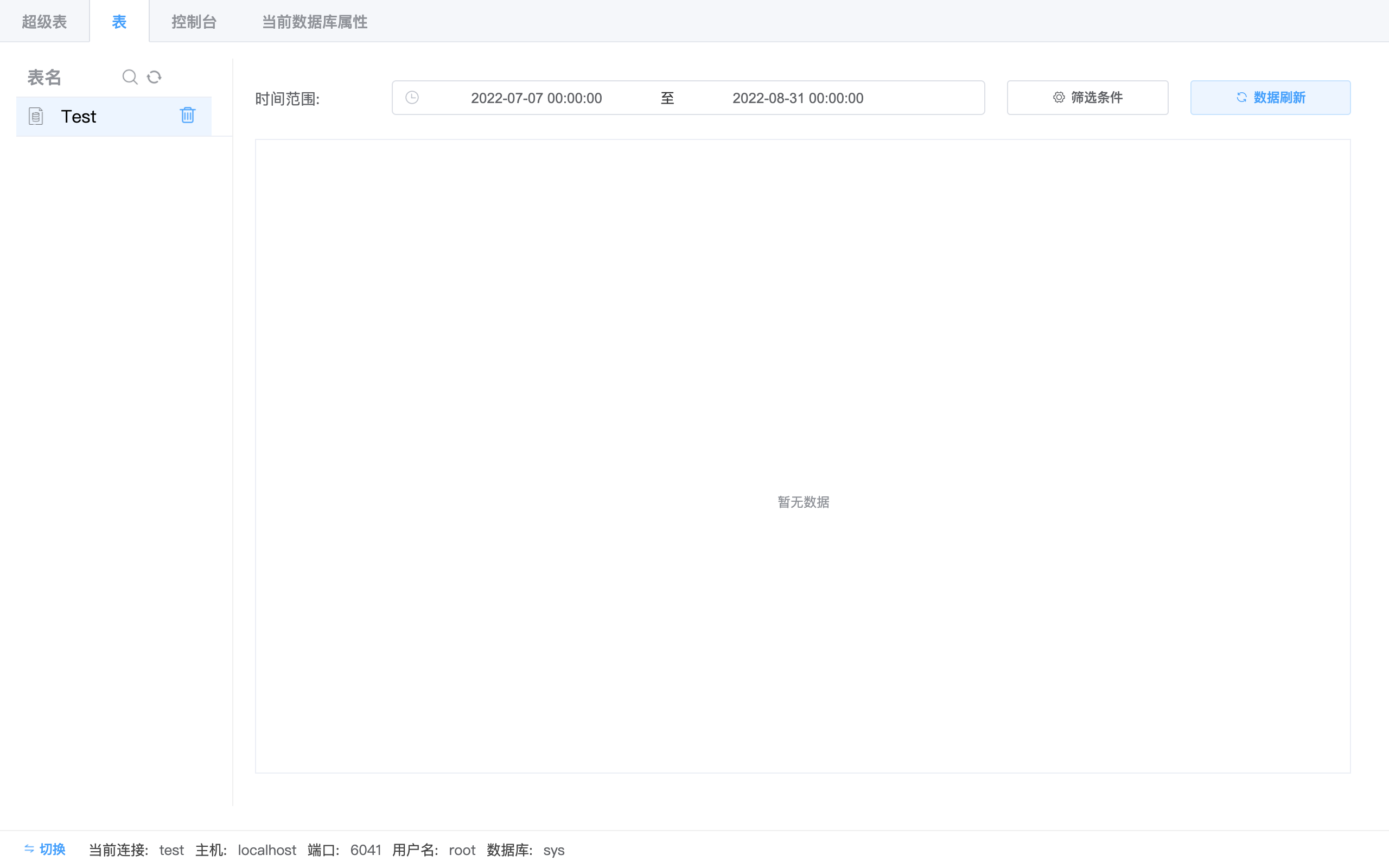View 当前数据库属性 database properties
The image size is (1389, 868).
click(314, 21)
